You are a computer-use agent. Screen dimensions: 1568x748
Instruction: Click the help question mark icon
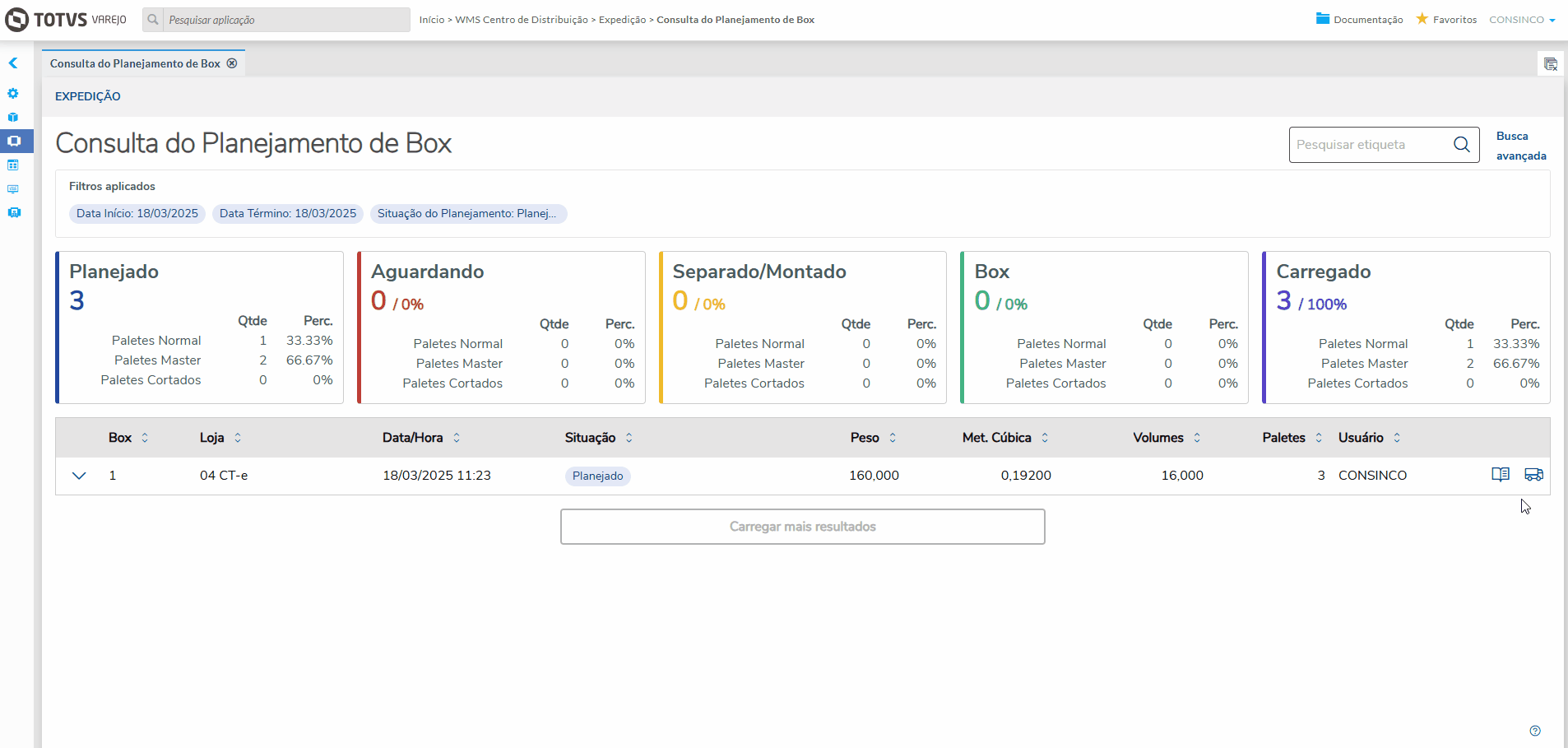pyautogui.click(x=1535, y=731)
